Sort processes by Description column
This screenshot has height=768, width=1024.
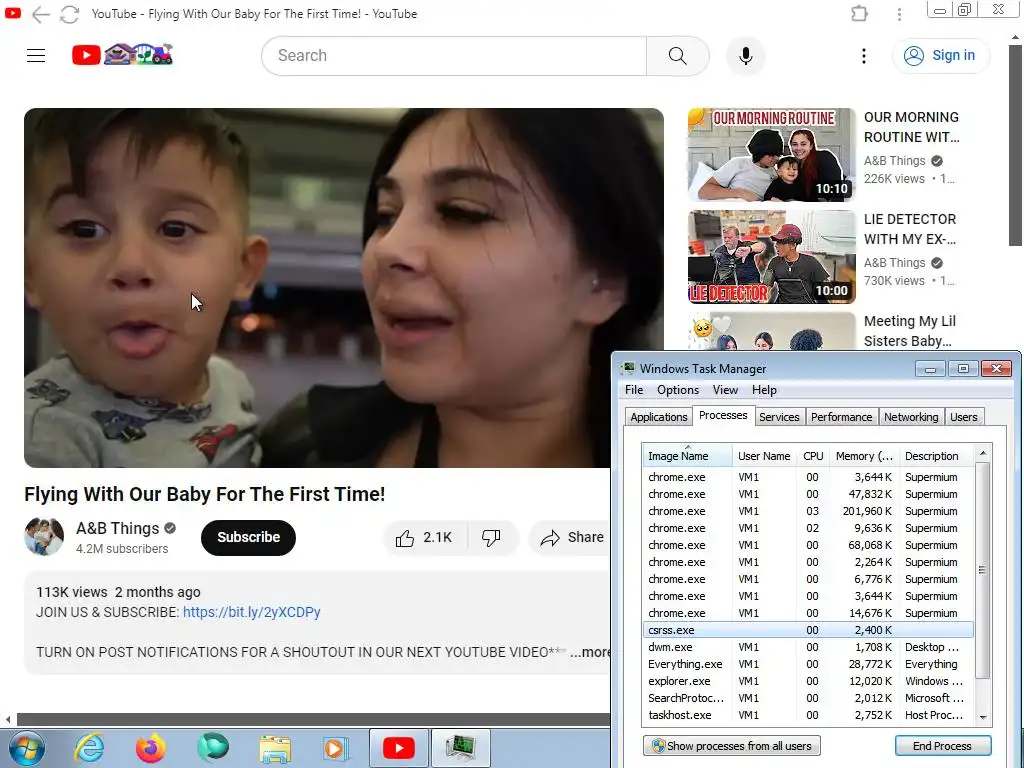936,456
